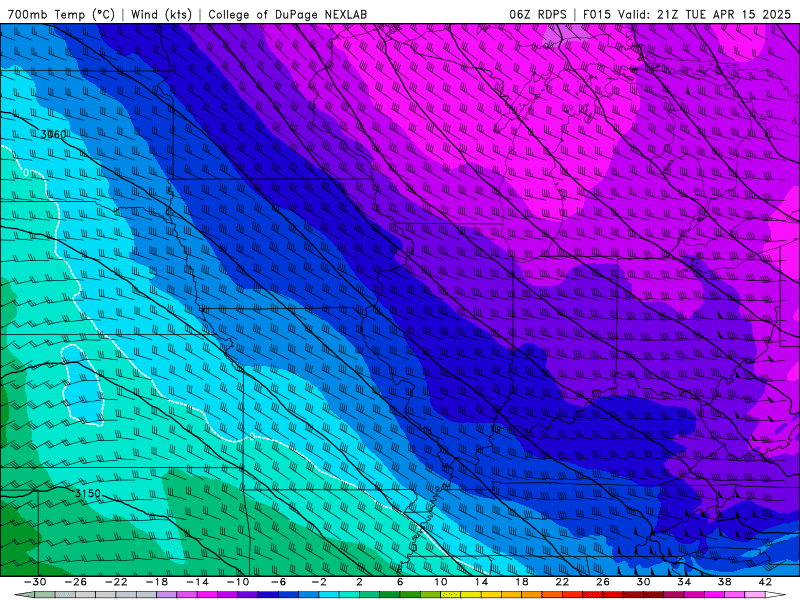This screenshot has width=800, height=600.
Task: Click the -14 color scale label
Action: (x=197, y=582)
